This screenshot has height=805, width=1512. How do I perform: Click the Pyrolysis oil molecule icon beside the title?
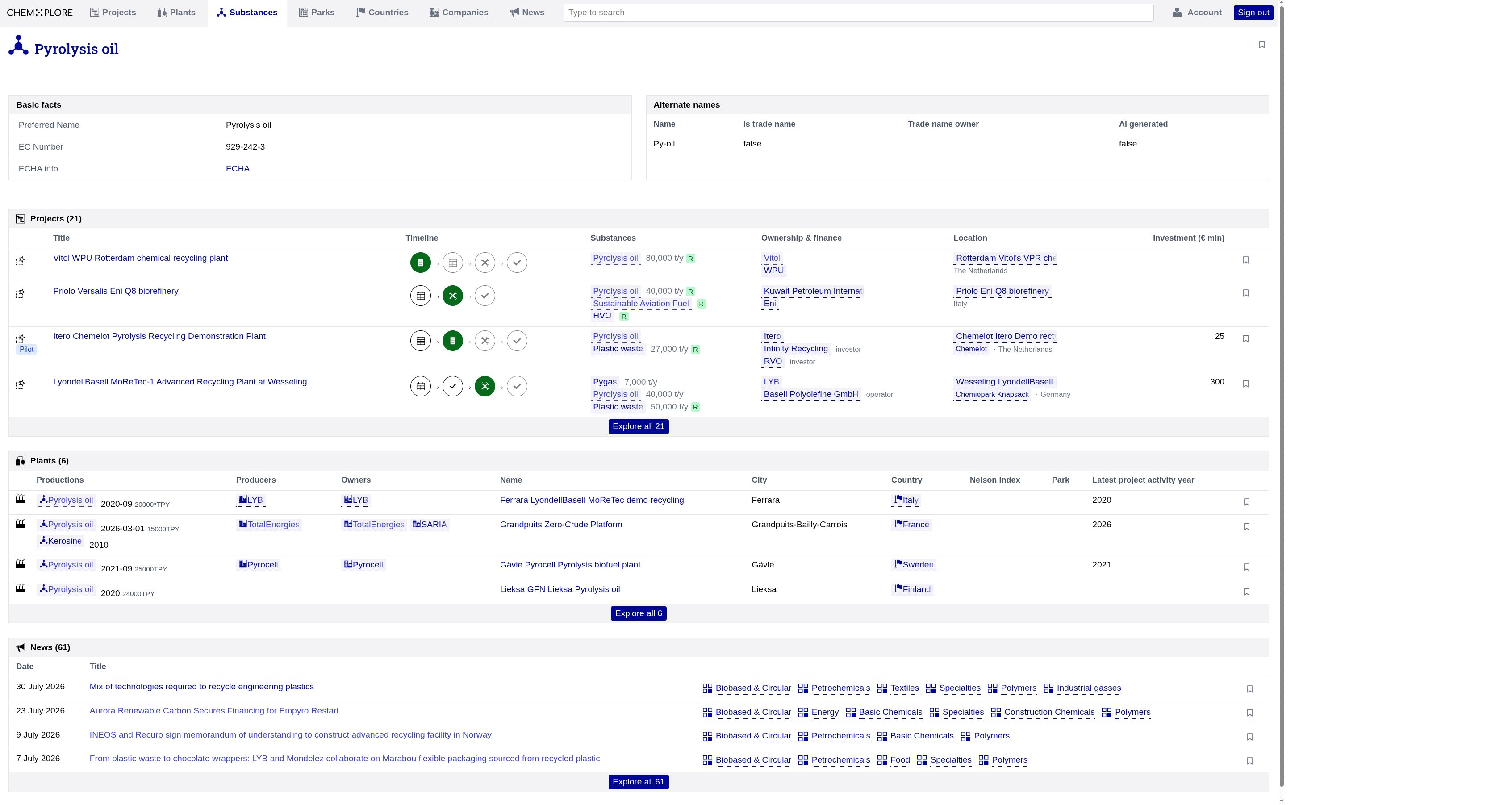pyautogui.click(x=18, y=46)
